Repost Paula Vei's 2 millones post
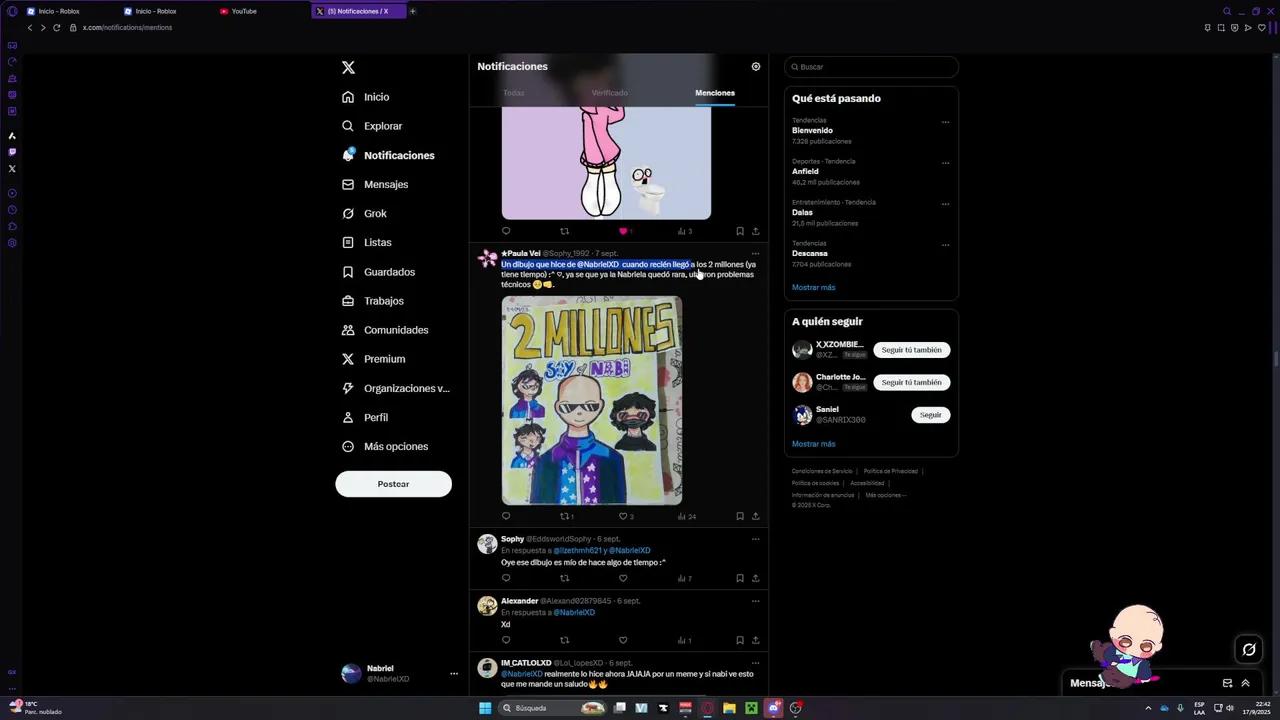 (566, 516)
